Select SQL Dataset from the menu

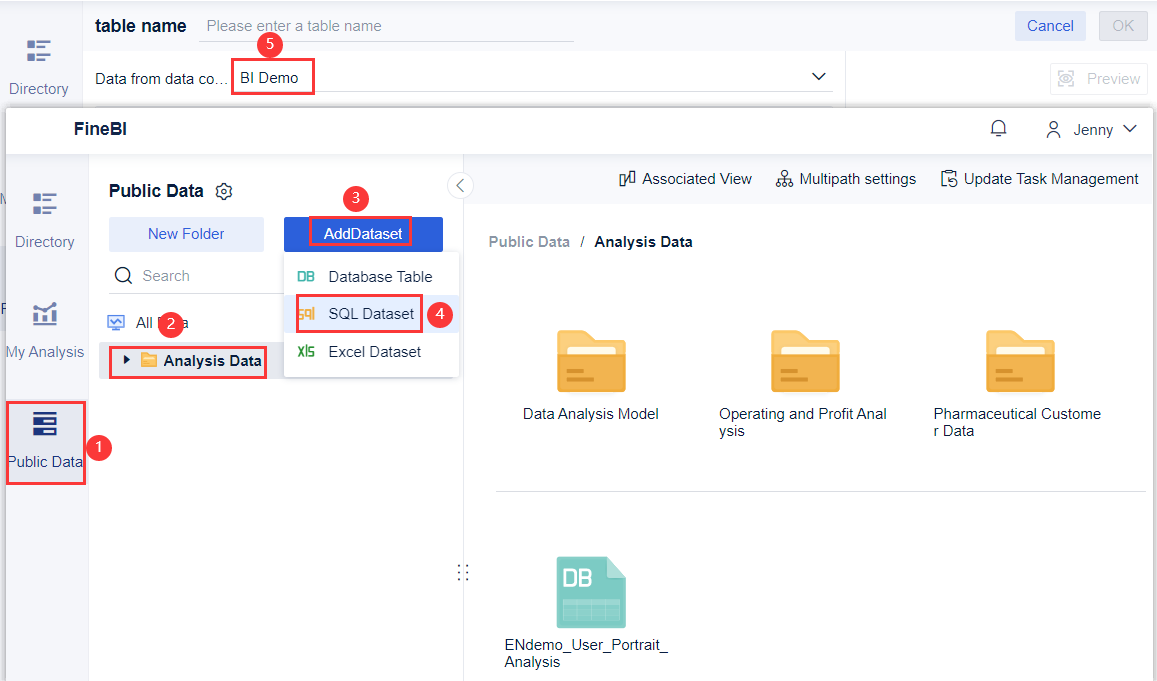(x=357, y=314)
